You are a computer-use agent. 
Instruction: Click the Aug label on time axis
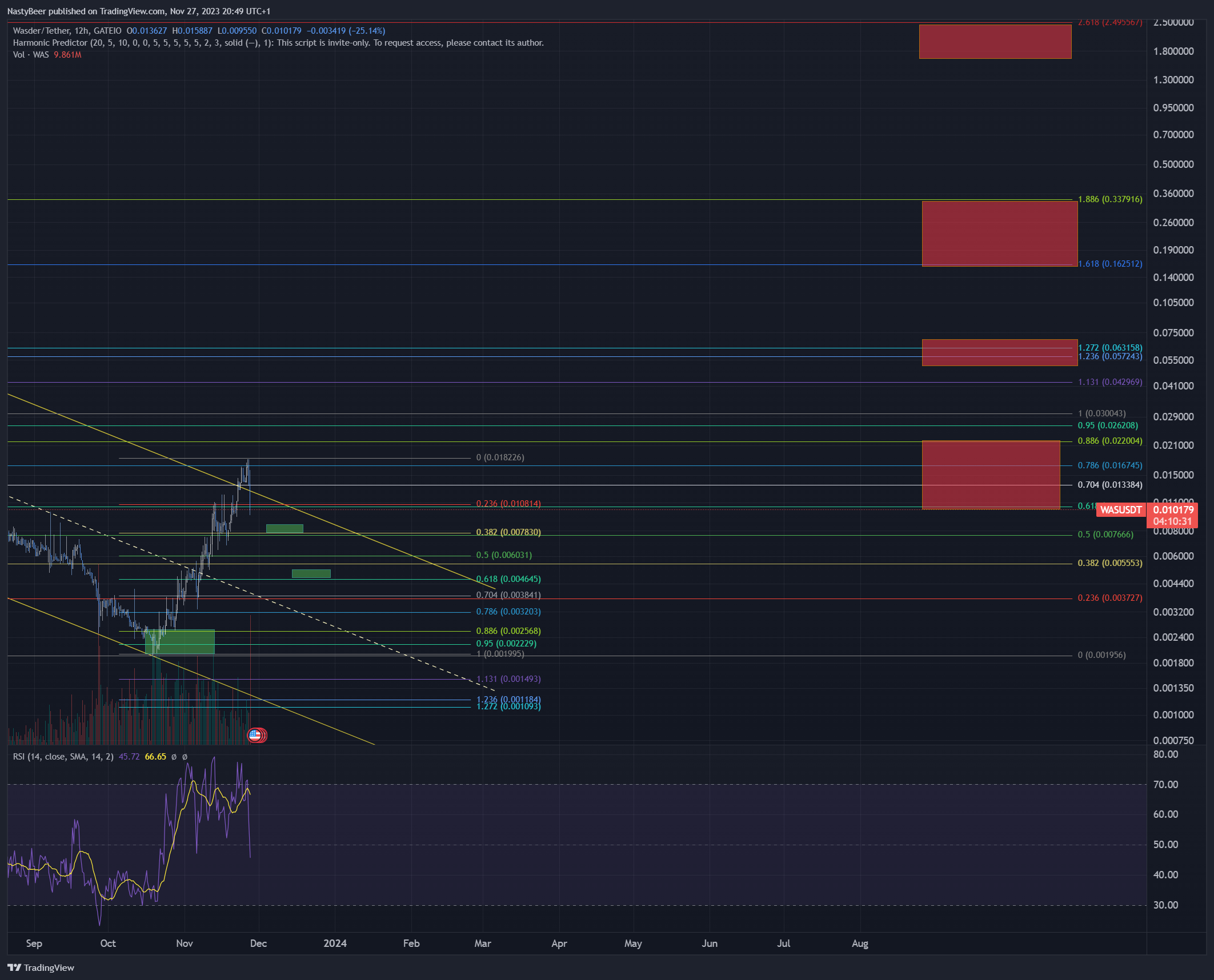point(860,943)
